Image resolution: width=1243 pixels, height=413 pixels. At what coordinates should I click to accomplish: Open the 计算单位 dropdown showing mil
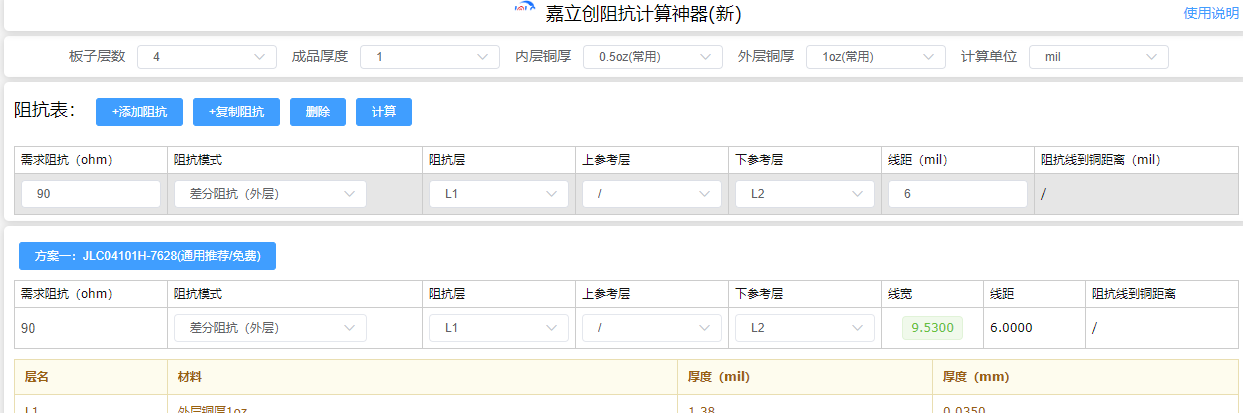(1099, 57)
